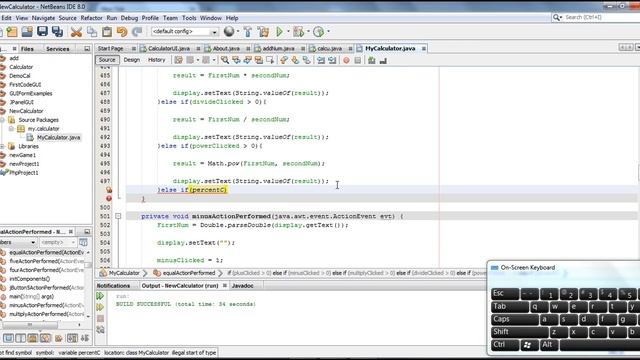This screenshot has height=360, width=640.
Task: Open the Debug menu
Action: coord(129,18)
